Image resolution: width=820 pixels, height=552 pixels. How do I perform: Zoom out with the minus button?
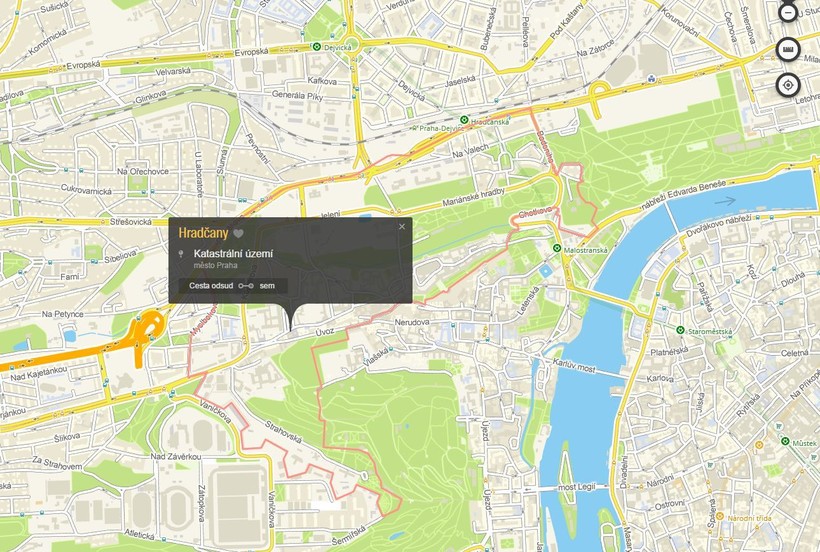click(x=788, y=12)
